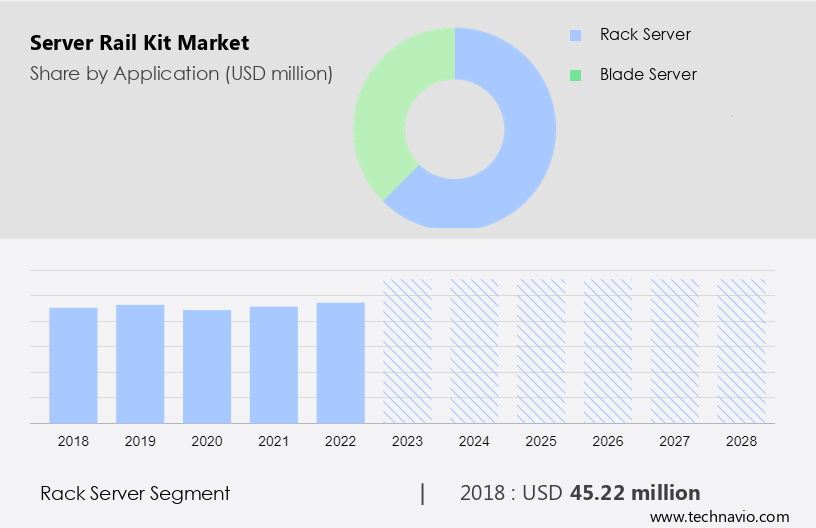Select the Blade Server legend label
Image resolution: width=816 pixels, height=528 pixels.
coord(648,75)
